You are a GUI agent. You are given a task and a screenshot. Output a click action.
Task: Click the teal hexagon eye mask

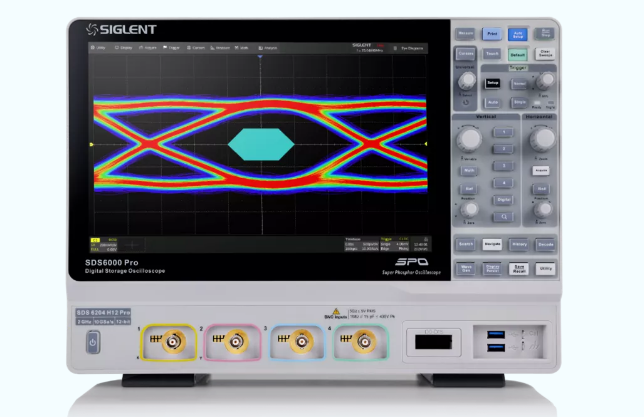[x=261, y=144]
